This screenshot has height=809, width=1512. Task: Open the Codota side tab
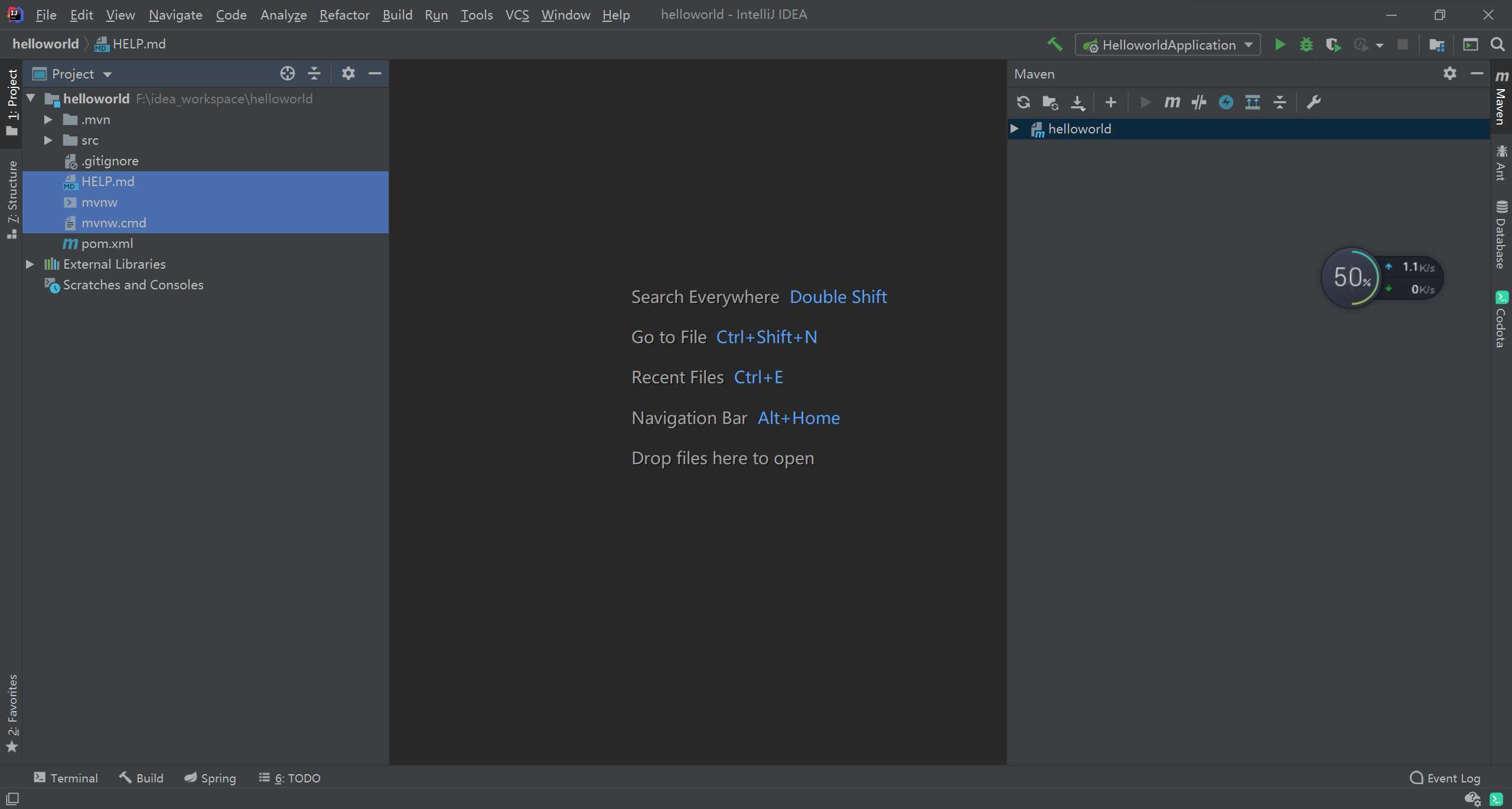point(1501,319)
